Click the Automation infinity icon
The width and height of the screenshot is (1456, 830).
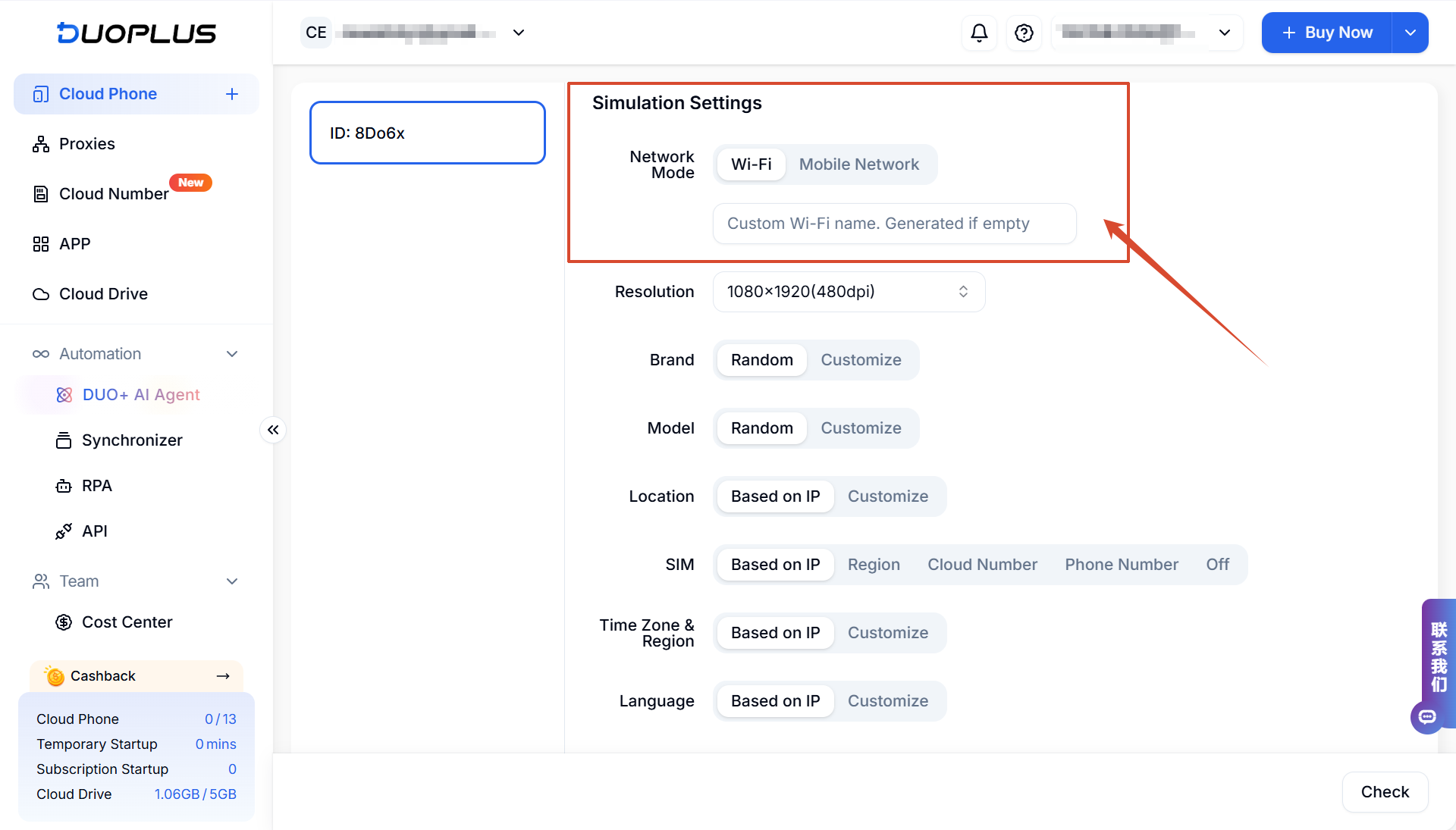(40, 354)
